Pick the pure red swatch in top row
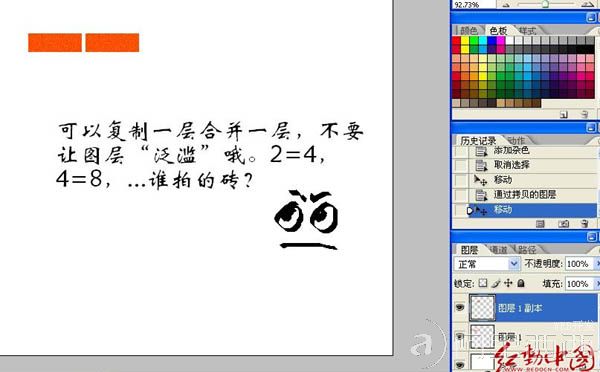Viewport: 600px width, 372px height. [x=456, y=41]
